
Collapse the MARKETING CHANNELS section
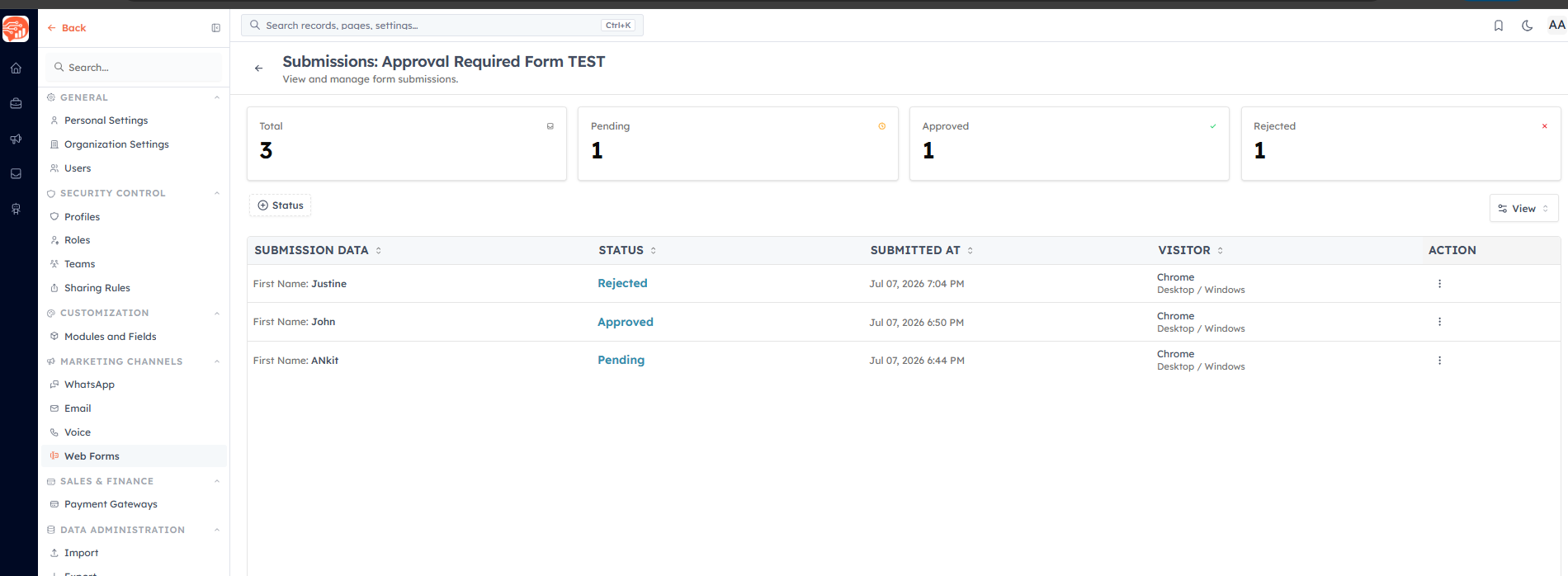pyautogui.click(x=217, y=361)
